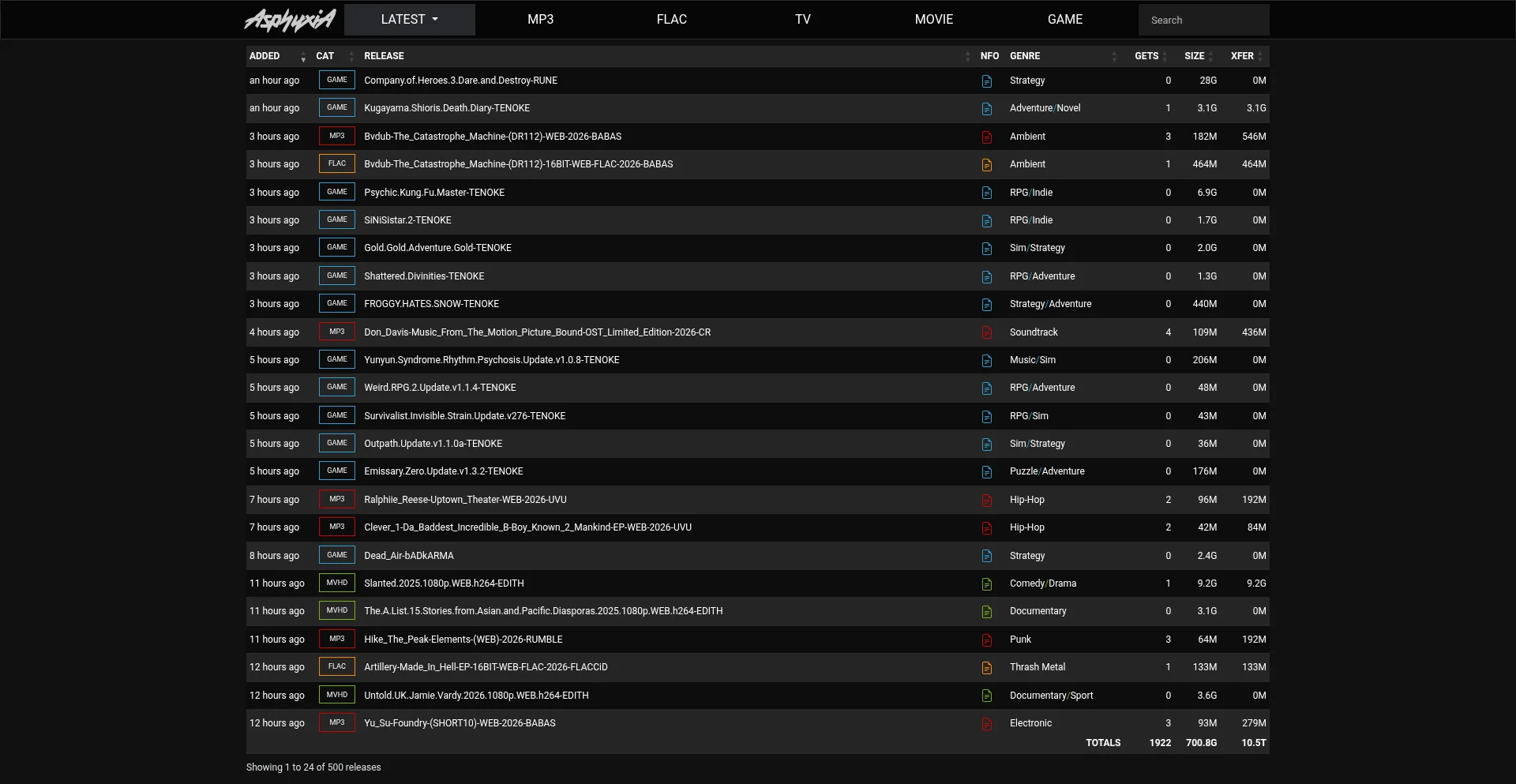Screen dimensions: 1516x784
Task: Open NFO icon for Bvdub MP3 WEB-2026-BABAS release
Action: (x=986, y=137)
